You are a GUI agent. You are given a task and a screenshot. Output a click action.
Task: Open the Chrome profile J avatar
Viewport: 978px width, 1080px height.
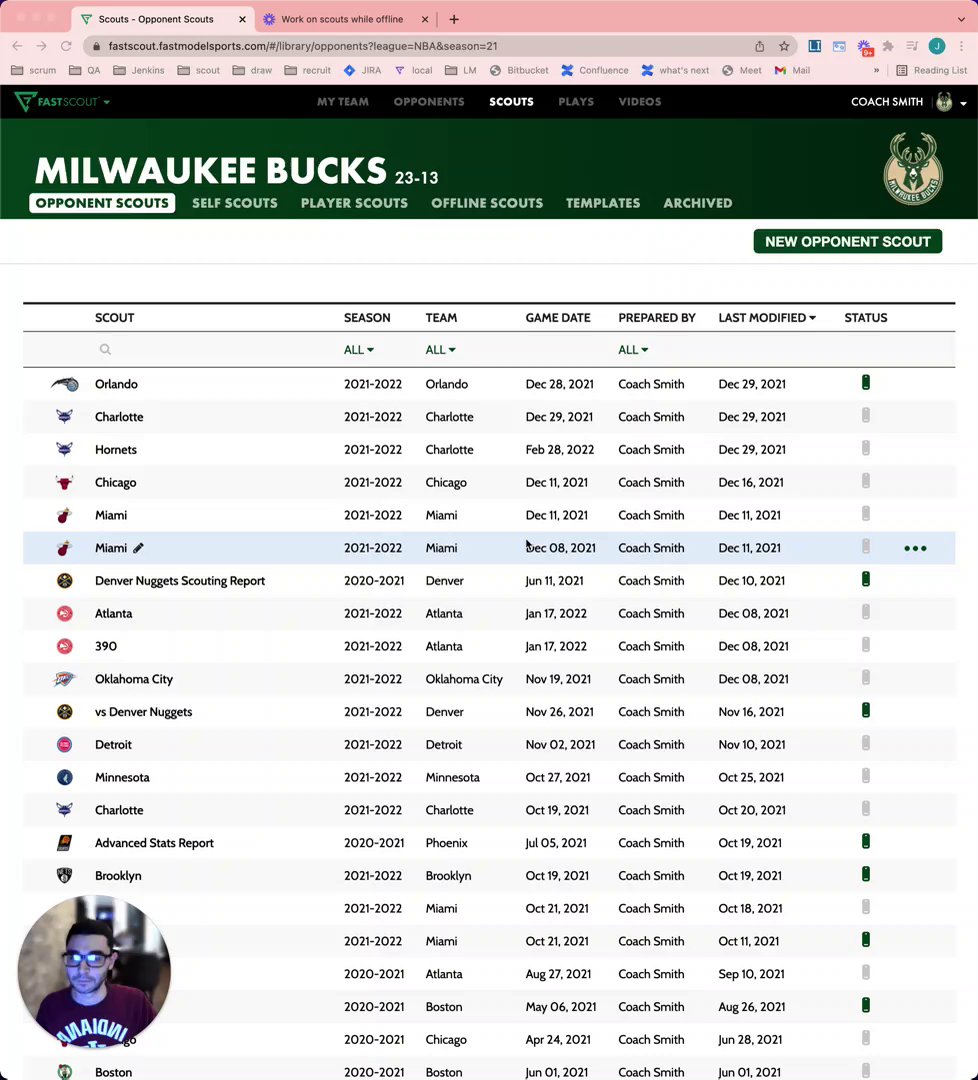click(x=937, y=46)
